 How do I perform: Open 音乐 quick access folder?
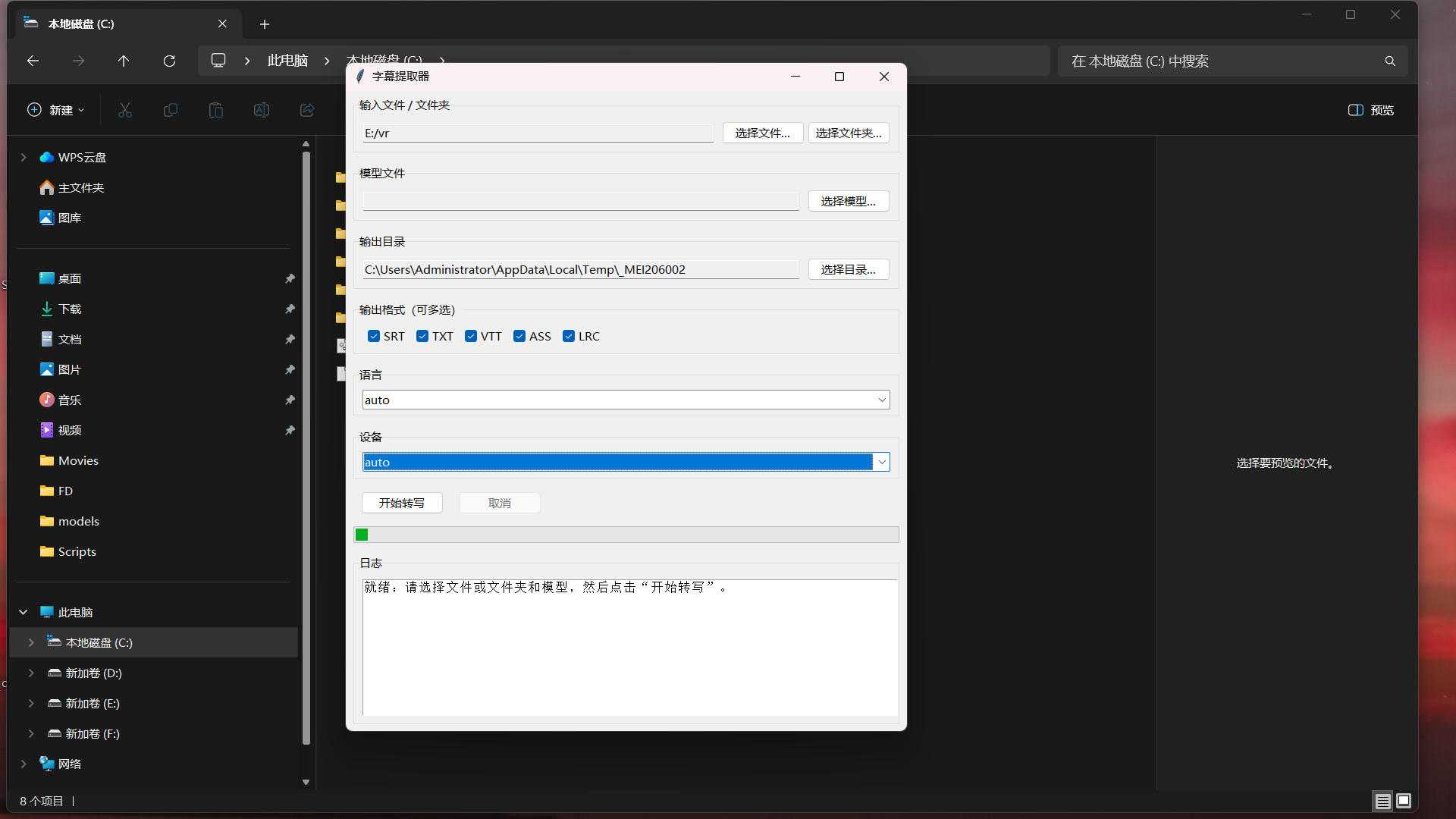tap(69, 400)
